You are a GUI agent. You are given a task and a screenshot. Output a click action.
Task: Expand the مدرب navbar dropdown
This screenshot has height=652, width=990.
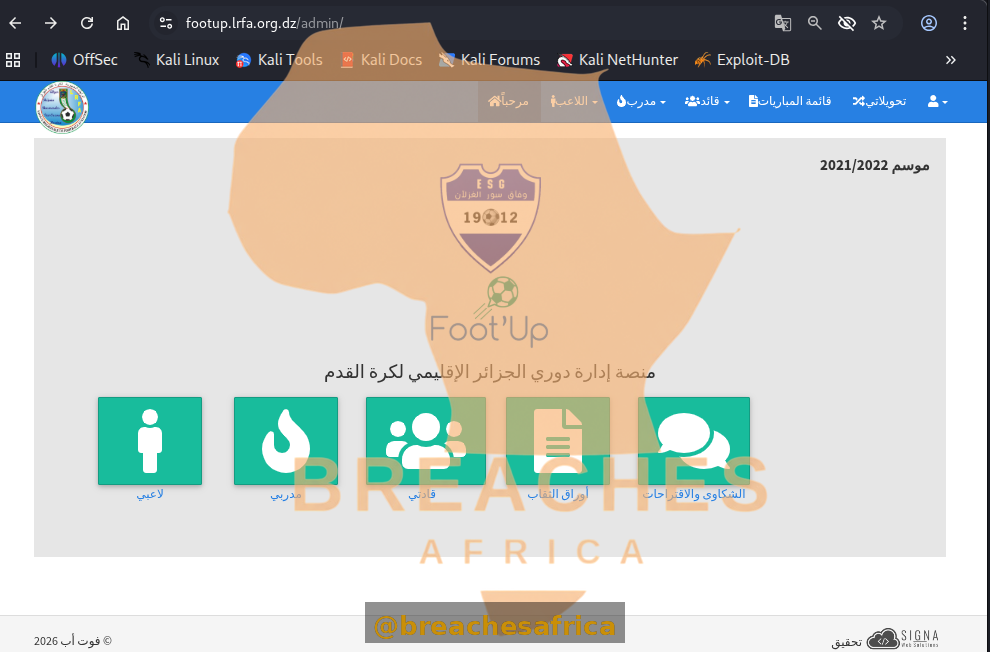(641, 102)
